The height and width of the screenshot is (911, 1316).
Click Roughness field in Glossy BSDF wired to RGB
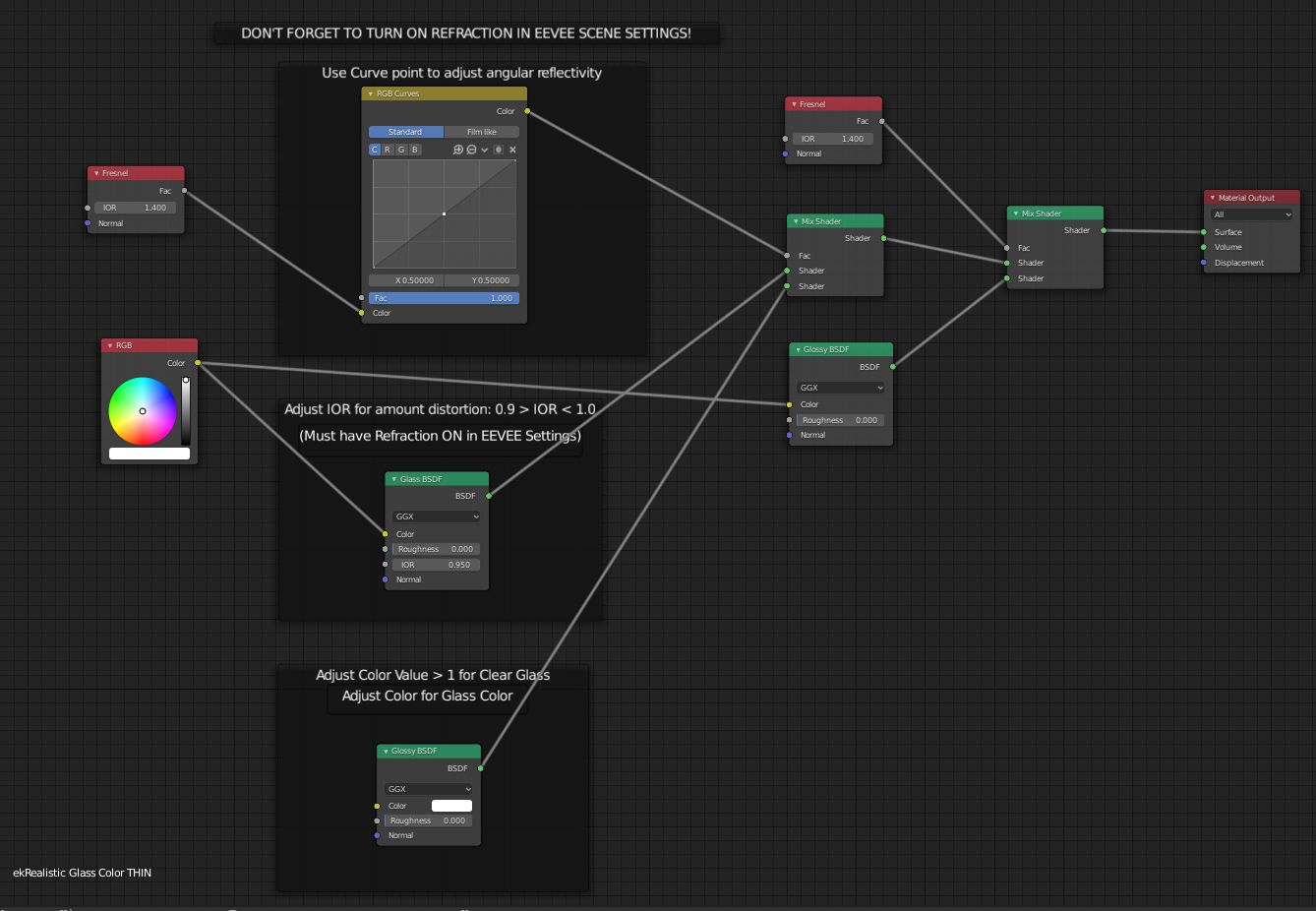841,420
